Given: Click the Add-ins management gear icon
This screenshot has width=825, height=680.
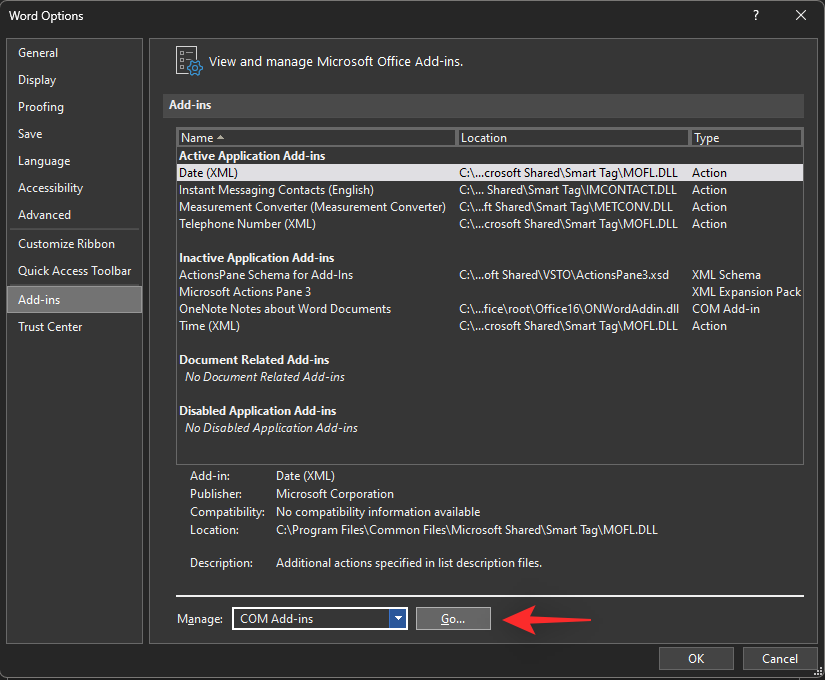Looking at the screenshot, I should tap(188, 61).
